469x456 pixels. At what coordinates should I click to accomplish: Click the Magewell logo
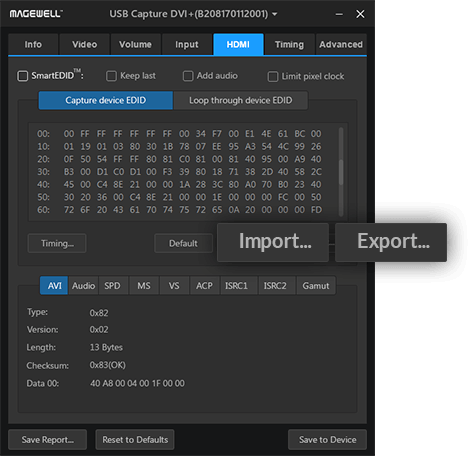tap(36, 14)
